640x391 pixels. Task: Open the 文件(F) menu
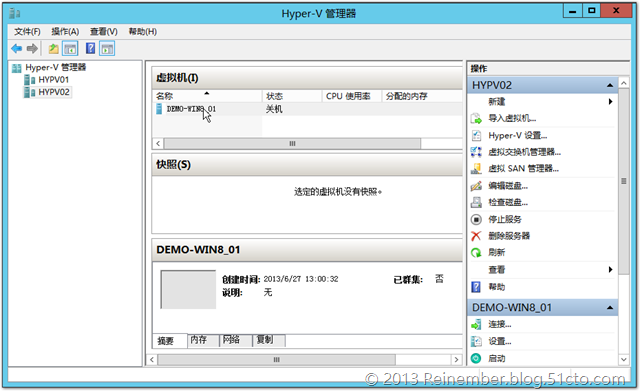coord(27,31)
